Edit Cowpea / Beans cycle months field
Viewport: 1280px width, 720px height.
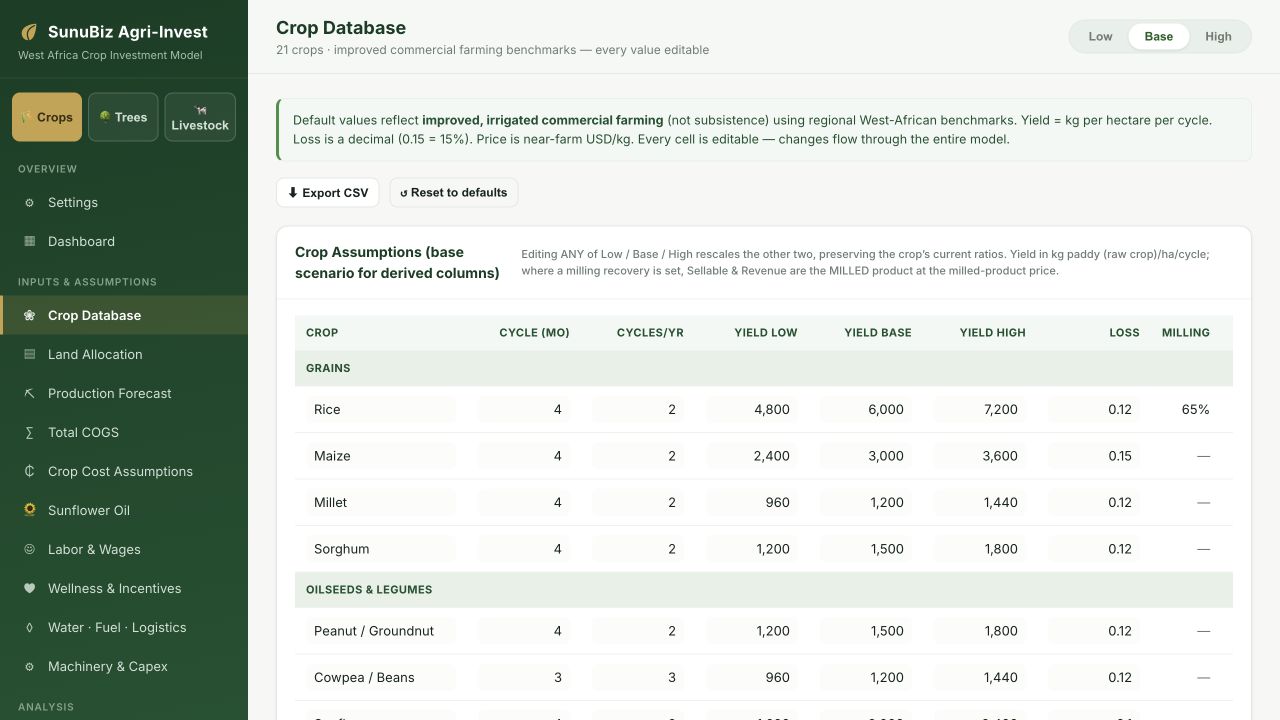point(524,678)
